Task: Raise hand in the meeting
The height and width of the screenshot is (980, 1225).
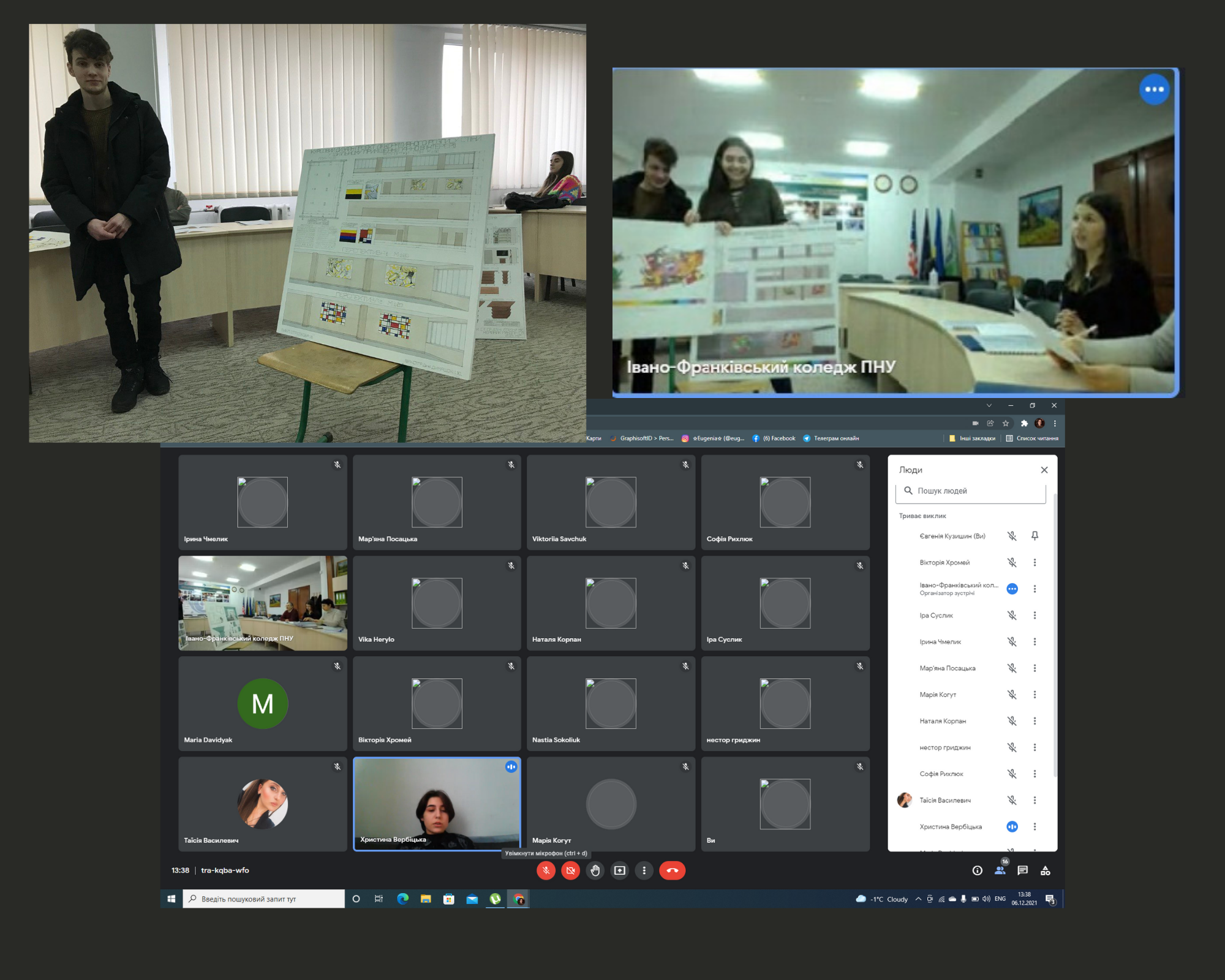Action: coord(595,870)
